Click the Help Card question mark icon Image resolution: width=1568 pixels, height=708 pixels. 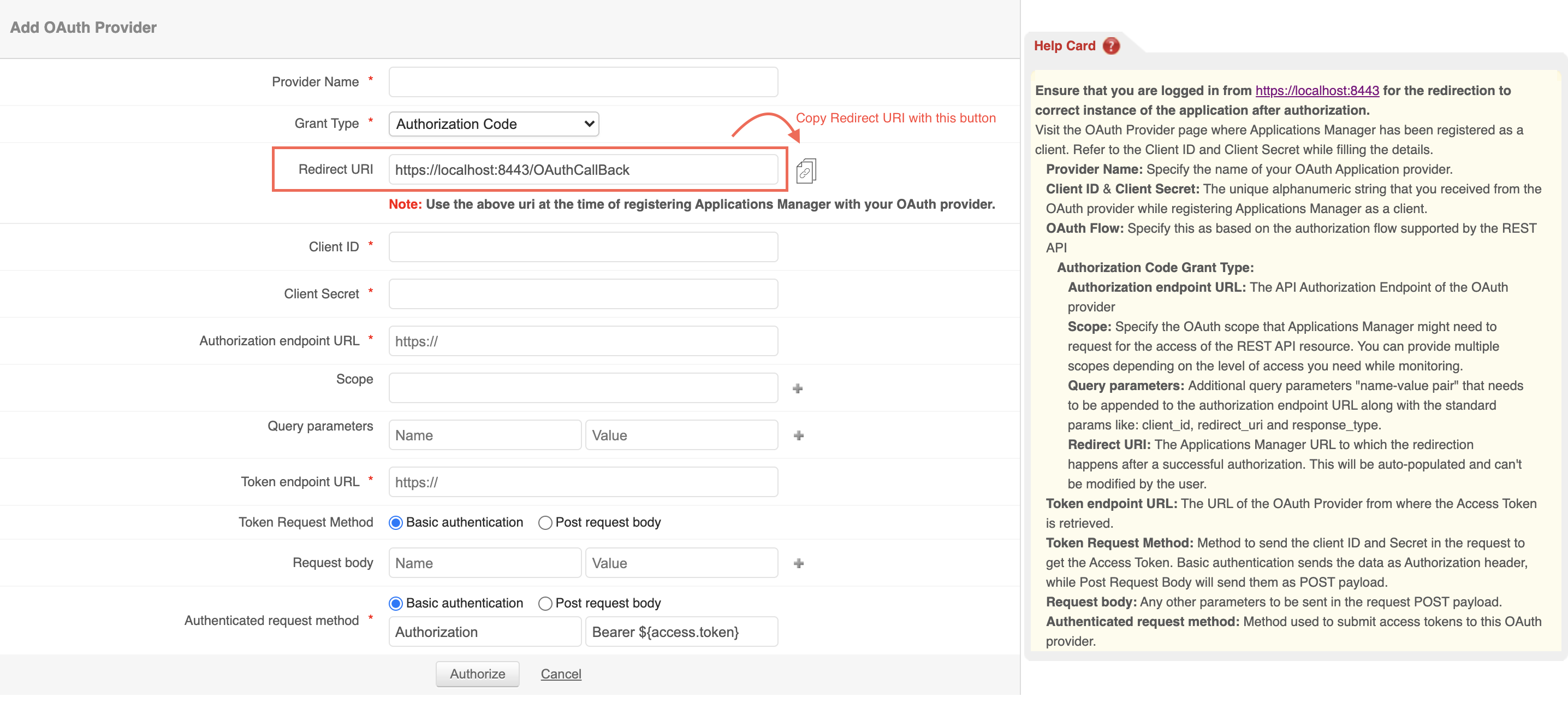click(x=1111, y=46)
